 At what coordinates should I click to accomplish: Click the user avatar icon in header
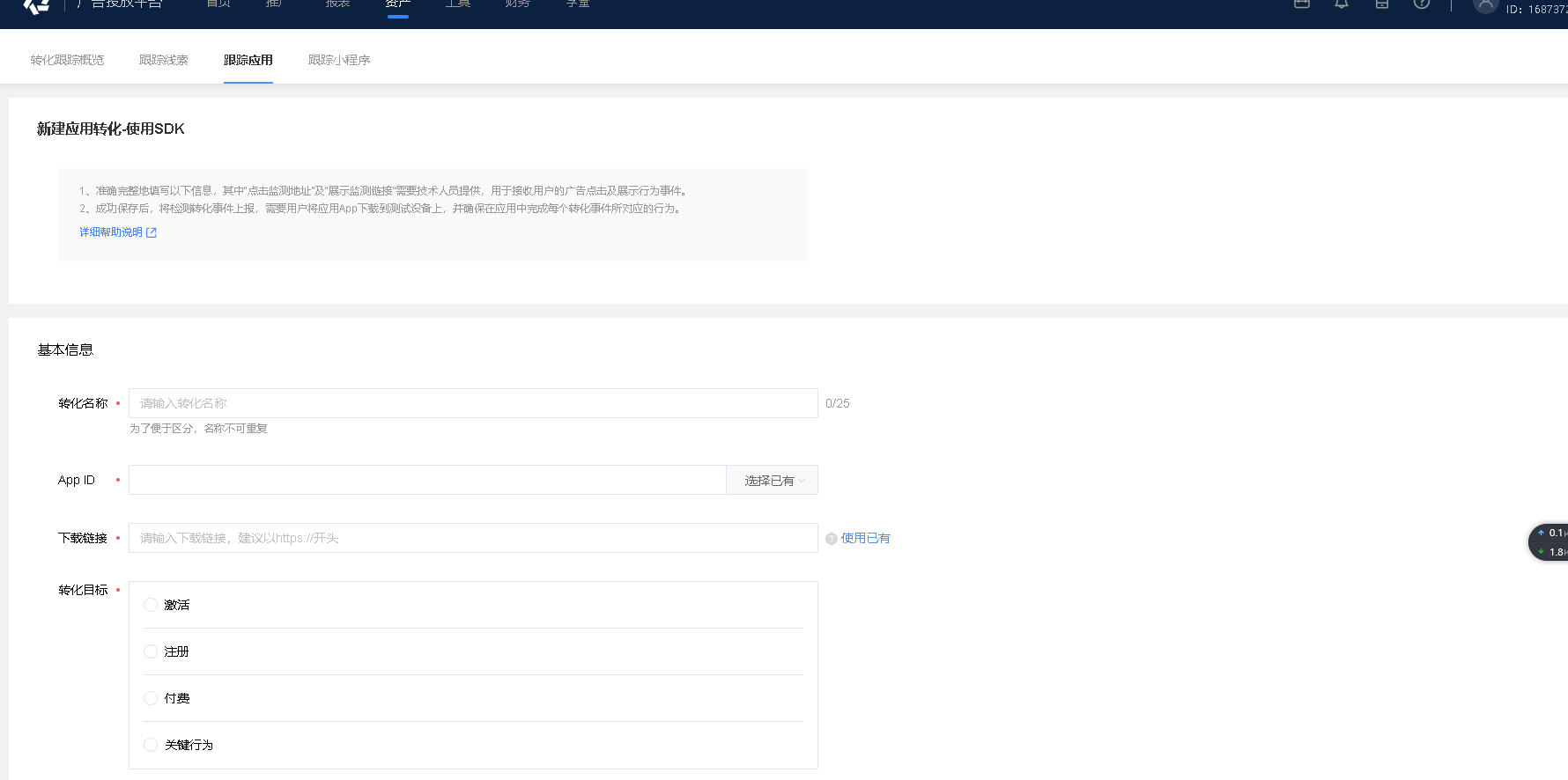(1486, 5)
